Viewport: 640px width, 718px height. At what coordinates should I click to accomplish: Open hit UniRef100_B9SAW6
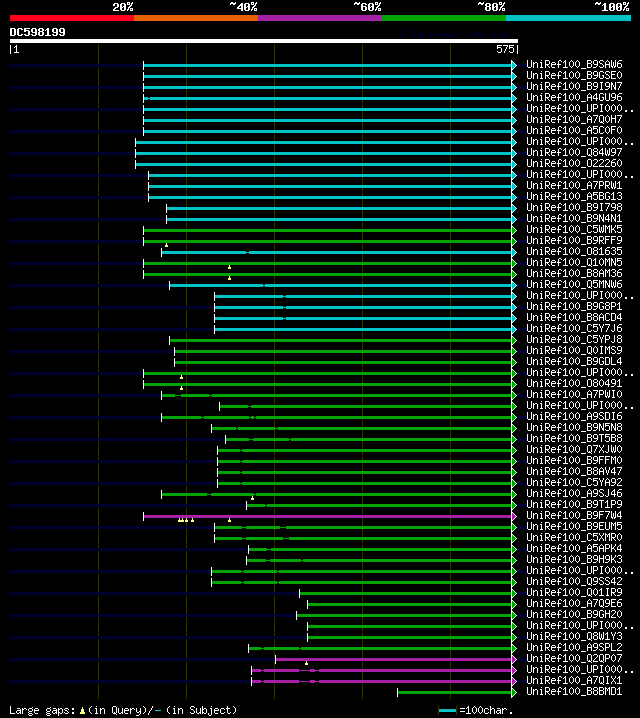574,65
